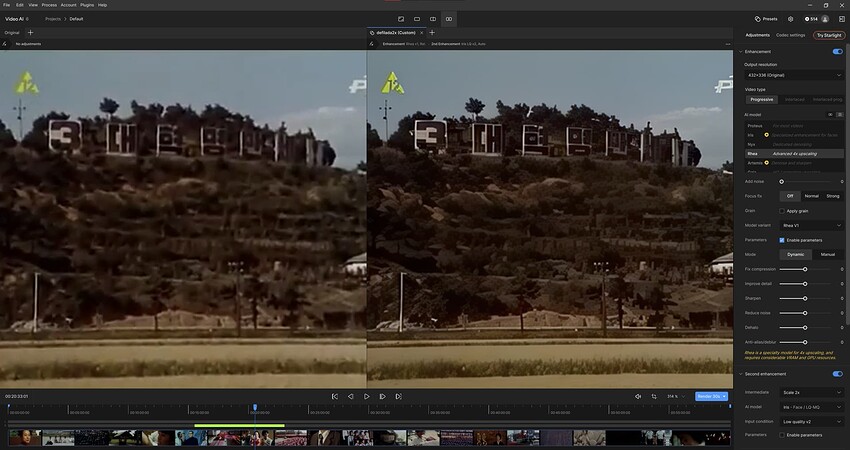The image size is (850, 450).
Task: Click the Render 30s button
Action: (x=711, y=396)
